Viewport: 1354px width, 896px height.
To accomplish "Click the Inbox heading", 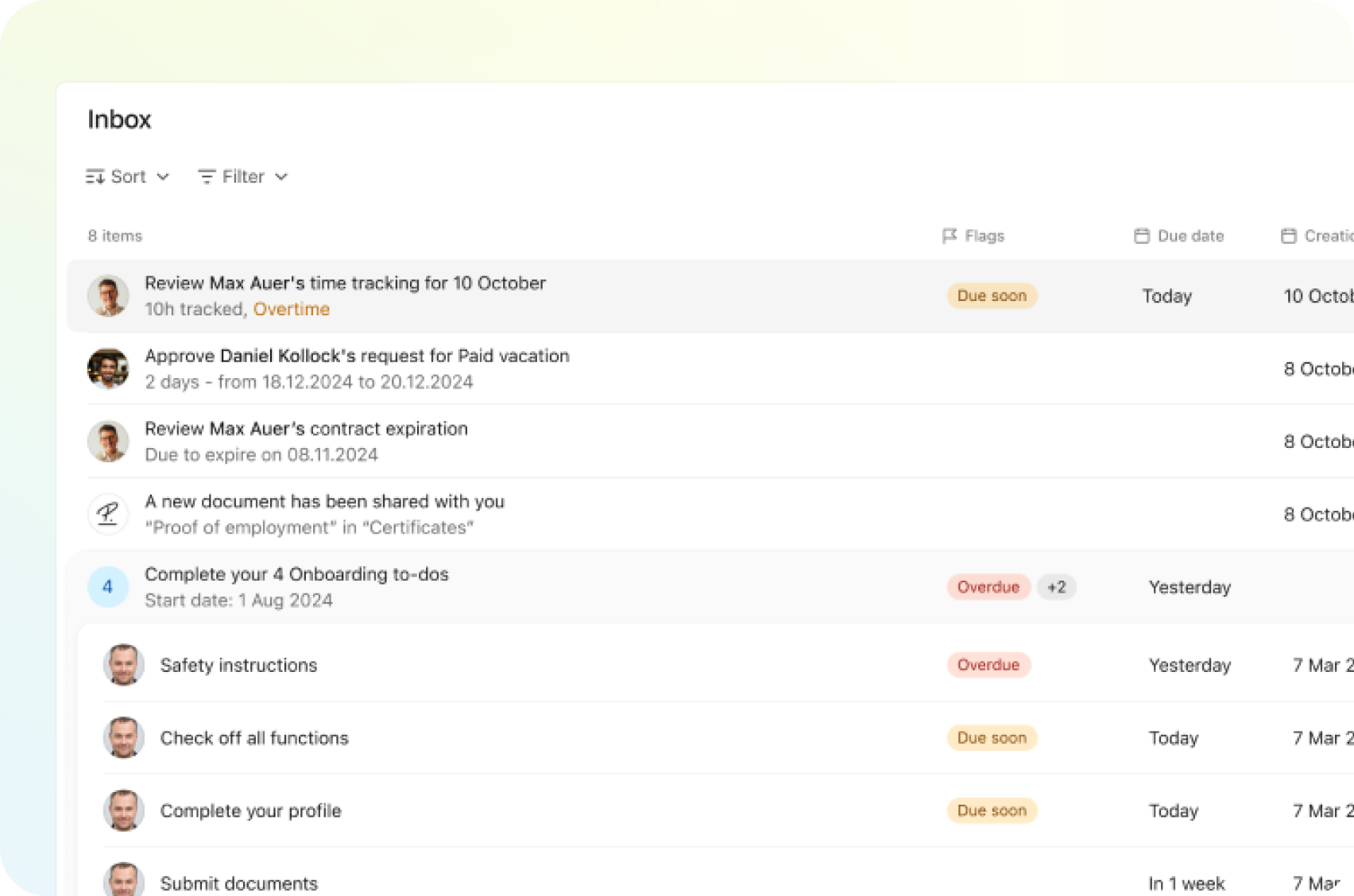I will point(119,119).
